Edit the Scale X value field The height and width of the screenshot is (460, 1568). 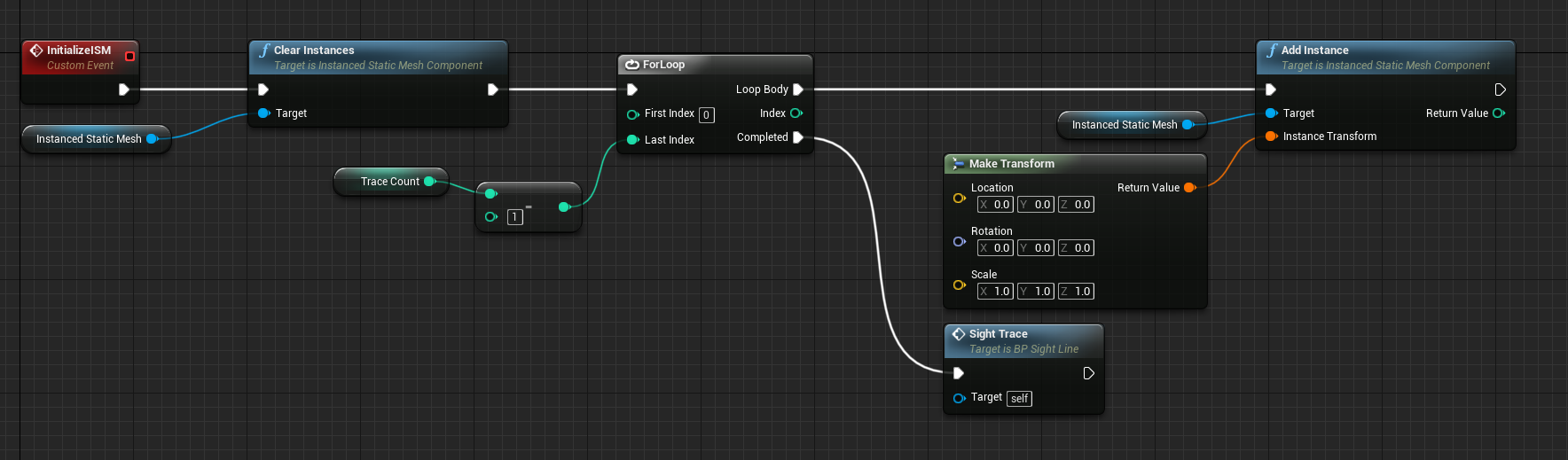coord(995,292)
